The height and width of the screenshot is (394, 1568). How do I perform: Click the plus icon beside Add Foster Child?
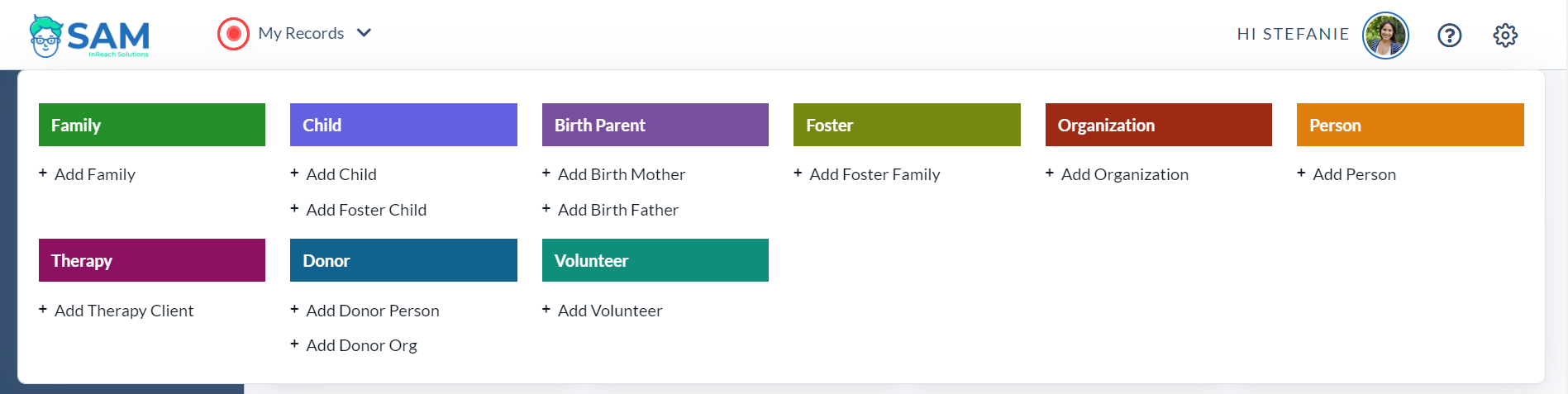click(x=294, y=209)
